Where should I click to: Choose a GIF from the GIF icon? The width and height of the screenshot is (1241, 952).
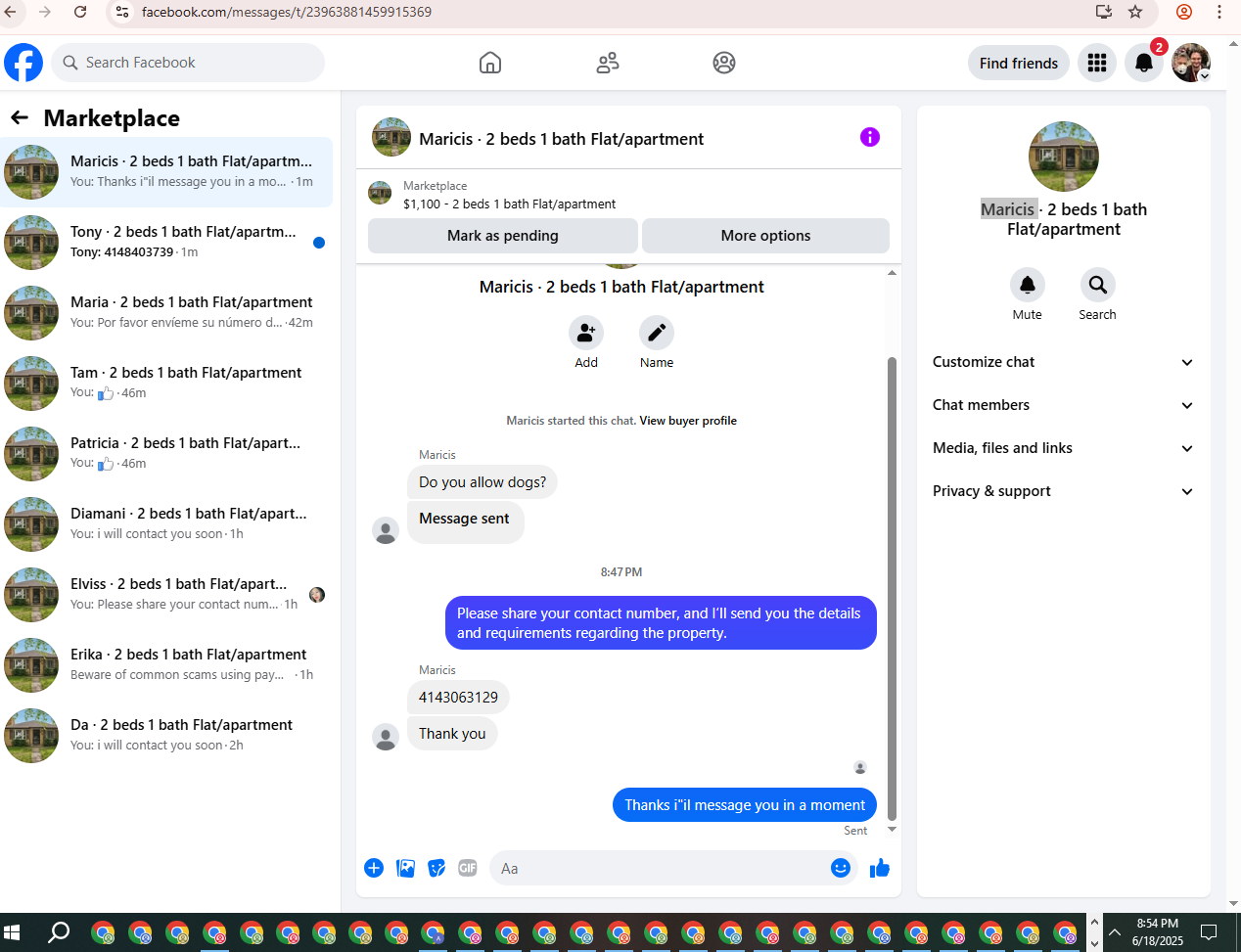pos(468,868)
